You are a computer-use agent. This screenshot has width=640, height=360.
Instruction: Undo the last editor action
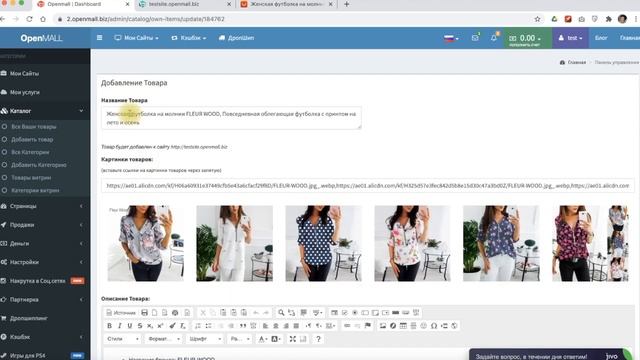point(256,313)
